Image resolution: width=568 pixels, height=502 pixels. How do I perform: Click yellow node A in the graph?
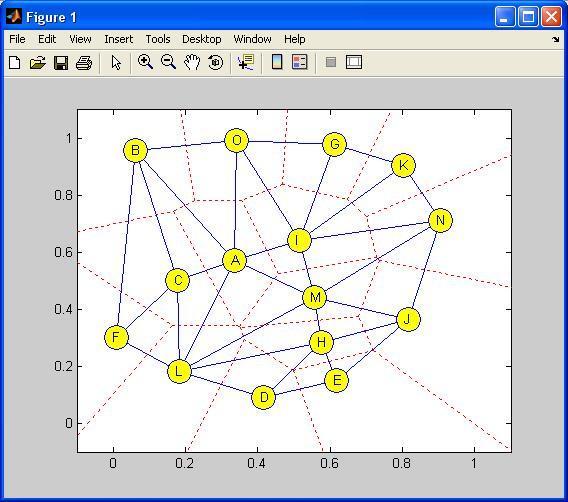(x=235, y=260)
